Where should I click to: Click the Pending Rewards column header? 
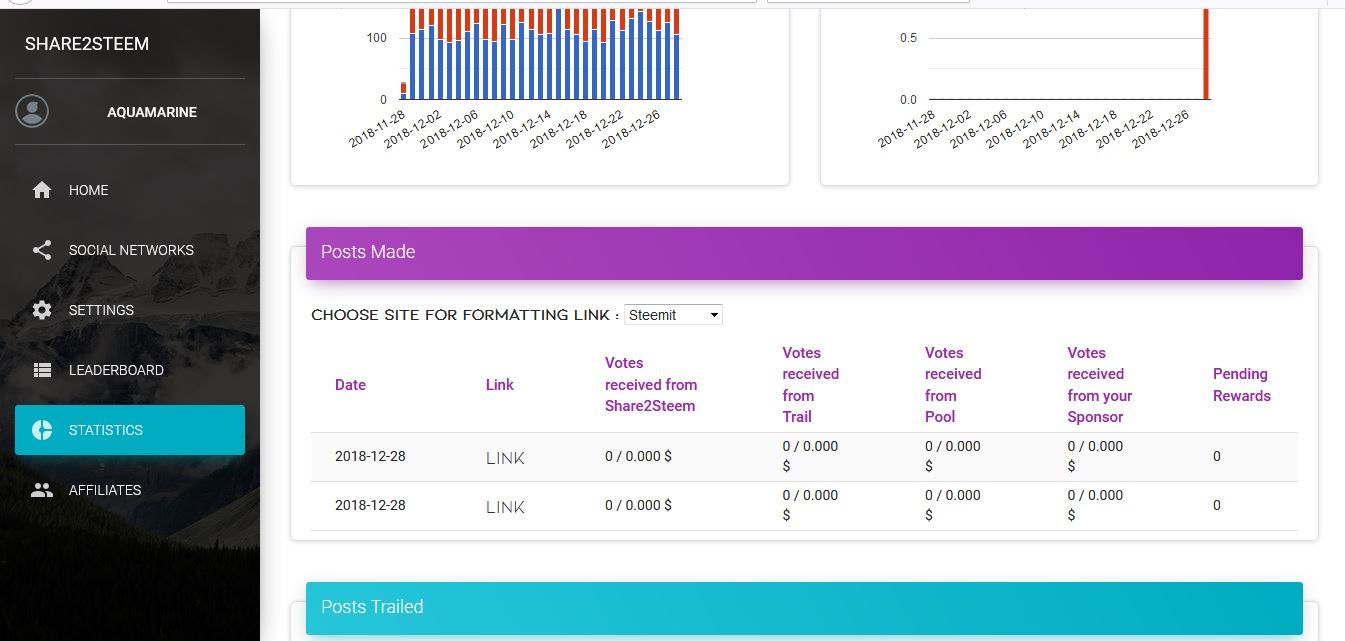pos(1242,385)
